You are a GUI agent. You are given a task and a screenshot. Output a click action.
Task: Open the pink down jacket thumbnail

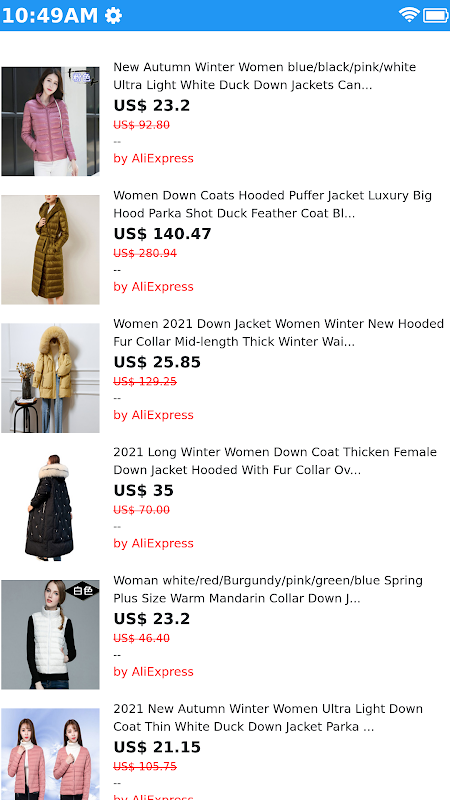click(x=51, y=121)
